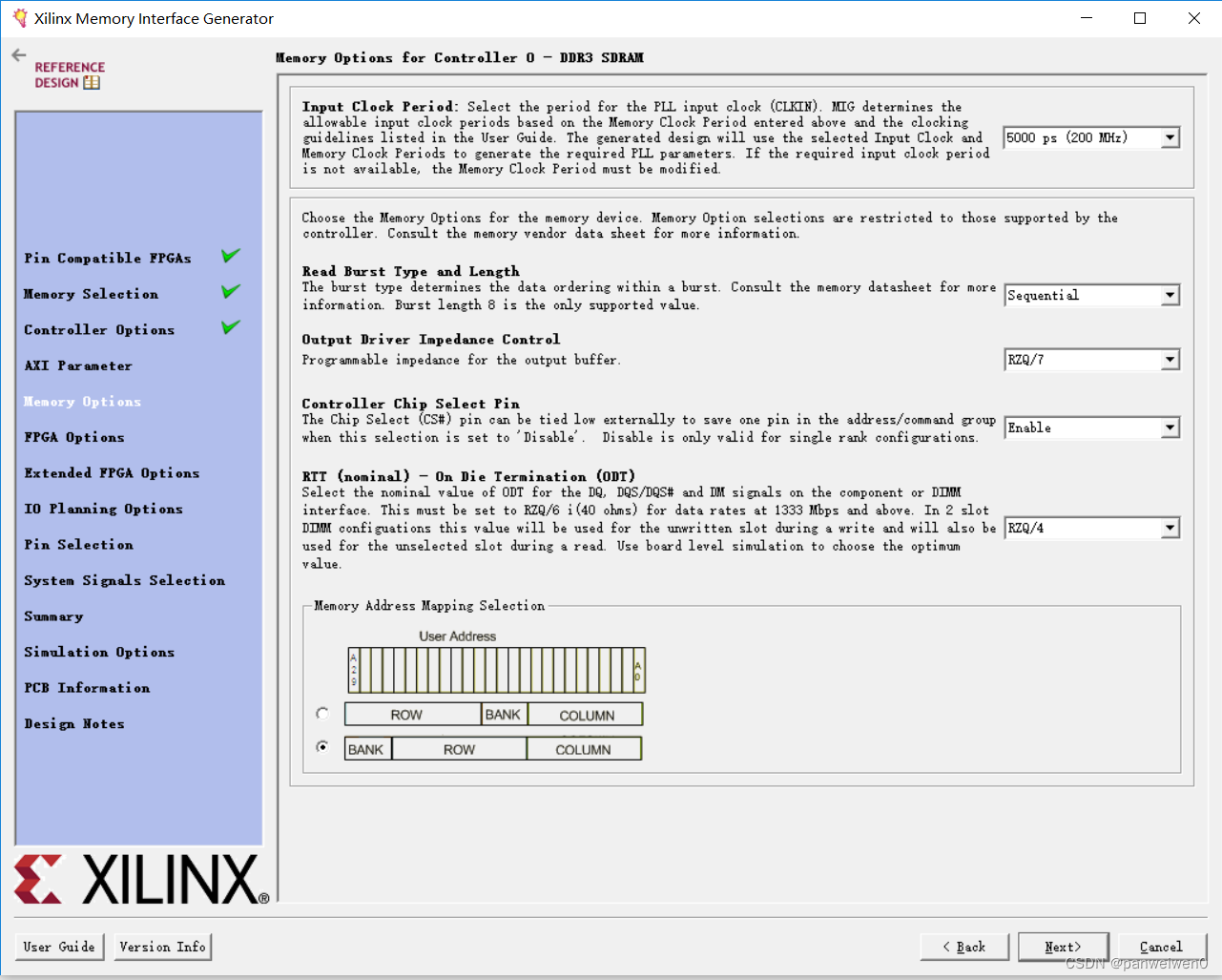Go to Simulation Options step
The image size is (1222, 980).
tap(99, 652)
